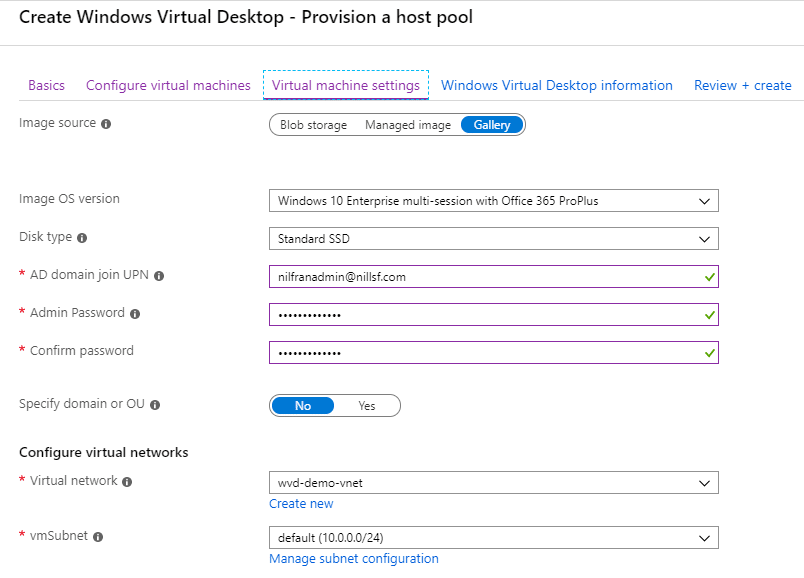Image resolution: width=804 pixels, height=578 pixels.
Task: Show info tooltip for AD domain join UPN
Action: coord(159,276)
